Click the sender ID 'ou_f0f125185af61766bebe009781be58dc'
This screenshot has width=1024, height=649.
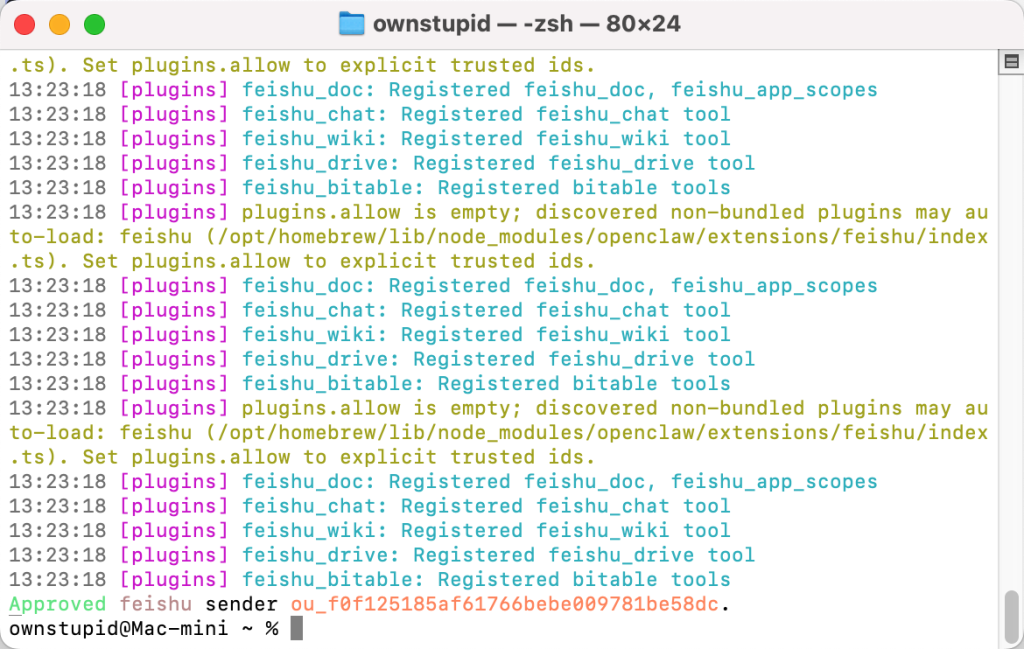[504, 604]
